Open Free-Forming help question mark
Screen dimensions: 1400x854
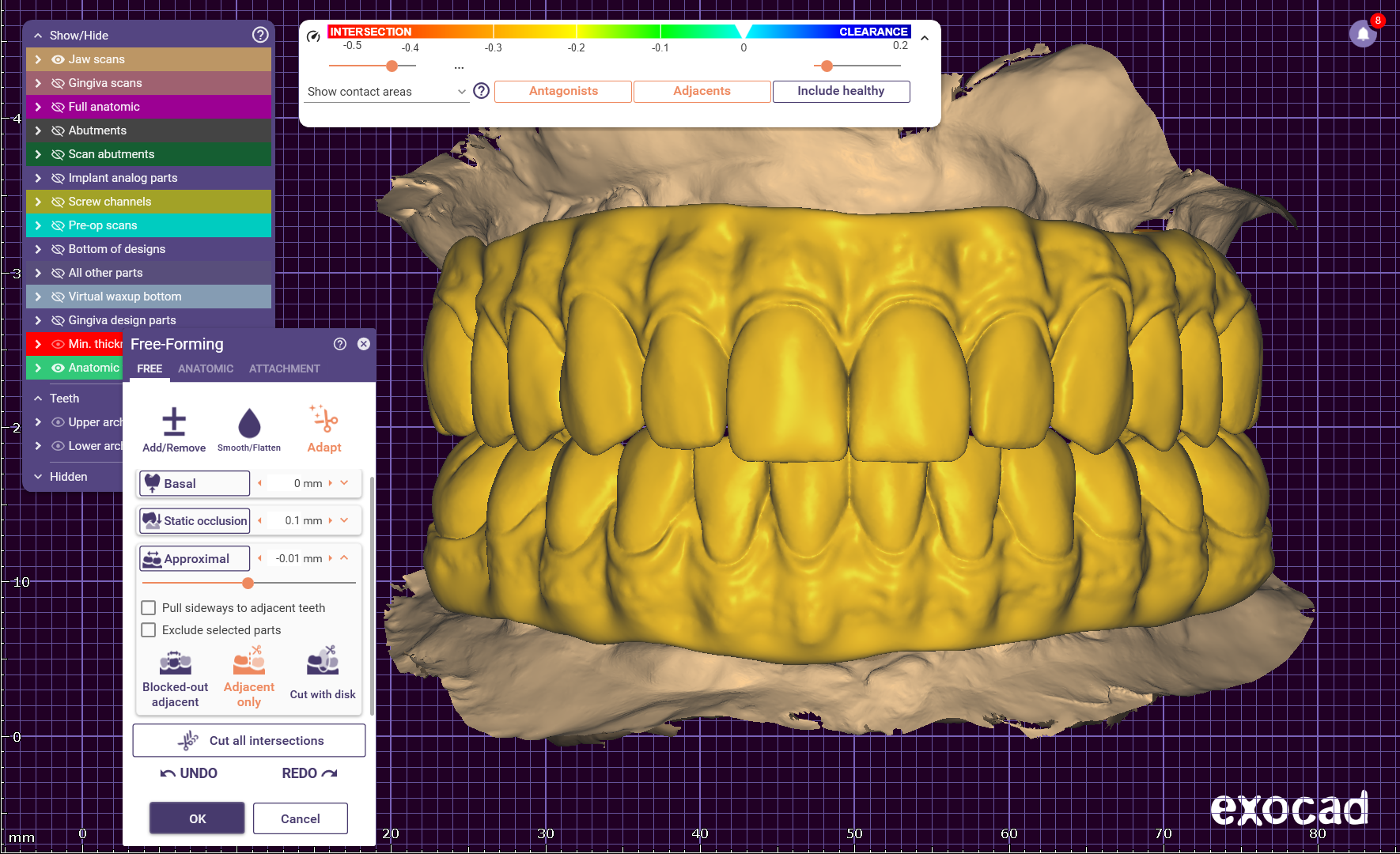click(340, 344)
